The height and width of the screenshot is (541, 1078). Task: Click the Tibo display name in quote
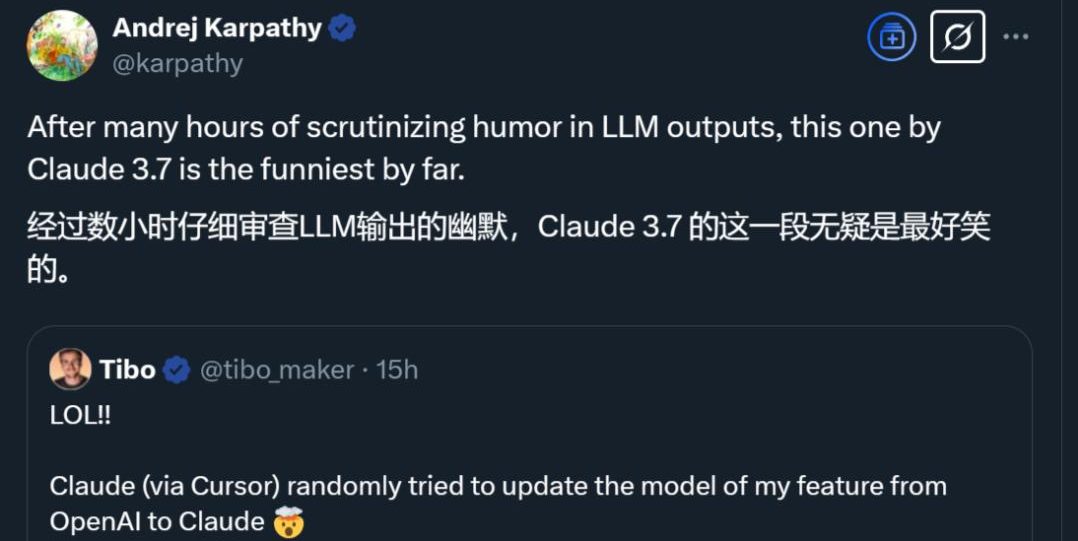(127, 370)
